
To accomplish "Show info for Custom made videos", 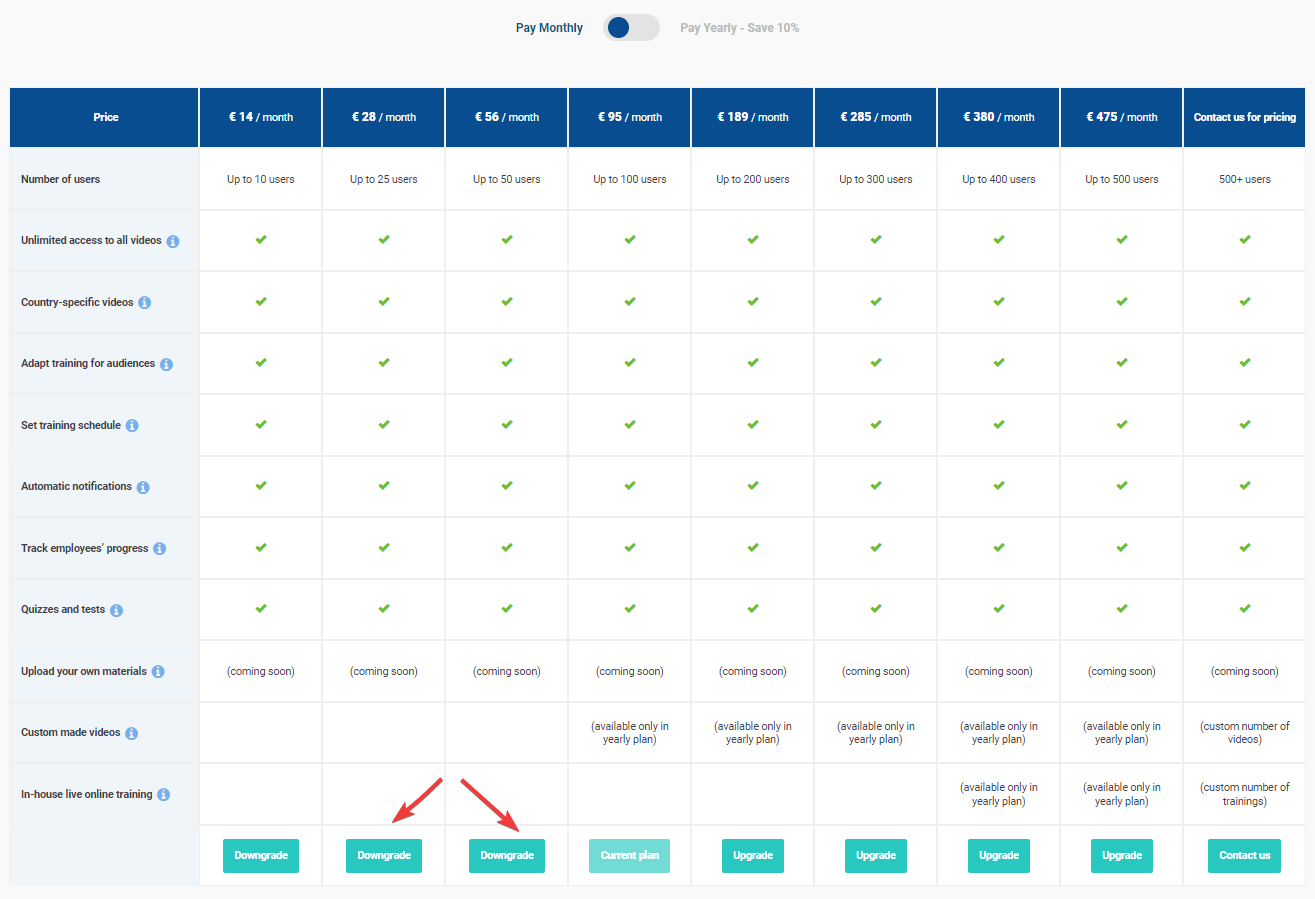I will [x=132, y=733].
